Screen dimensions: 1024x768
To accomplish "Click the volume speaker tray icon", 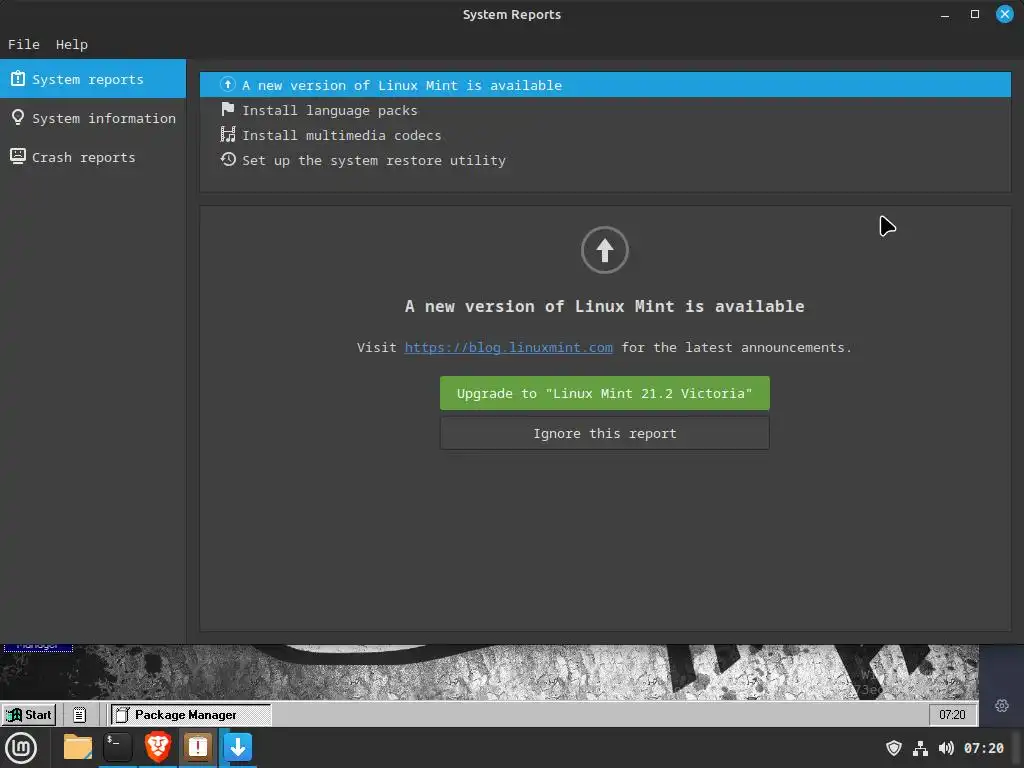I will [946, 748].
